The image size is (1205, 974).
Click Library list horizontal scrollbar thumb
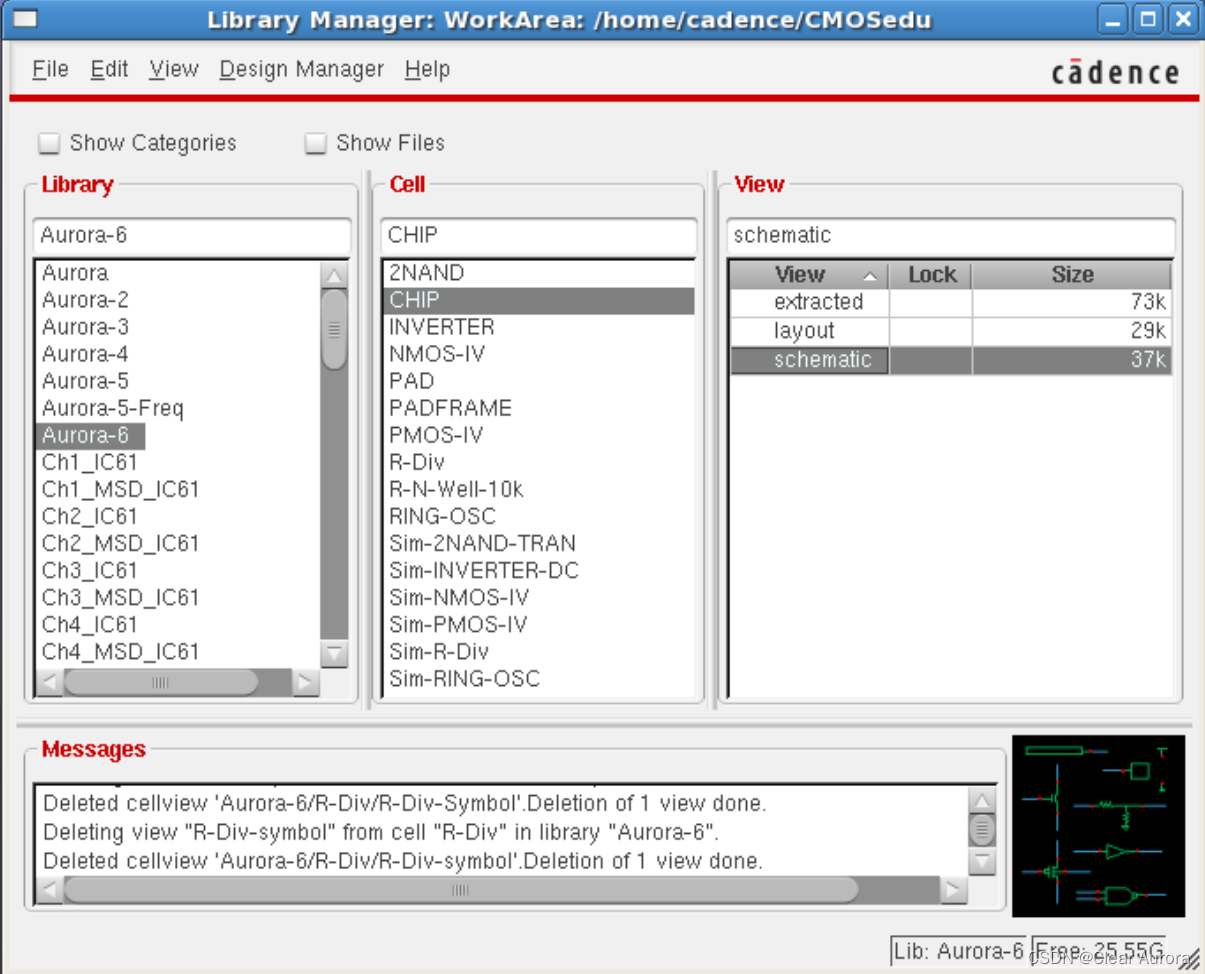pyautogui.click(x=160, y=683)
